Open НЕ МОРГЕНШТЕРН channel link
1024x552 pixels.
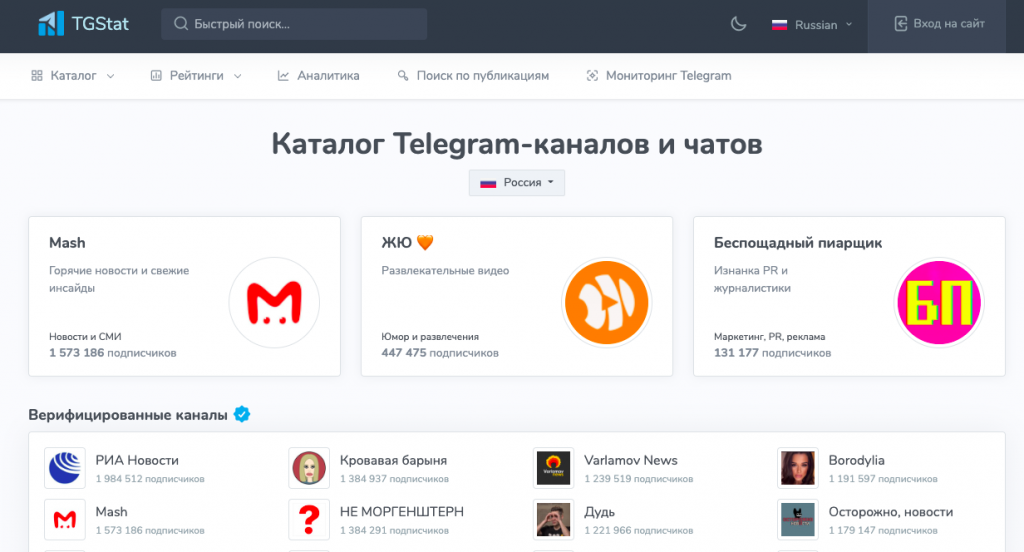(x=402, y=511)
